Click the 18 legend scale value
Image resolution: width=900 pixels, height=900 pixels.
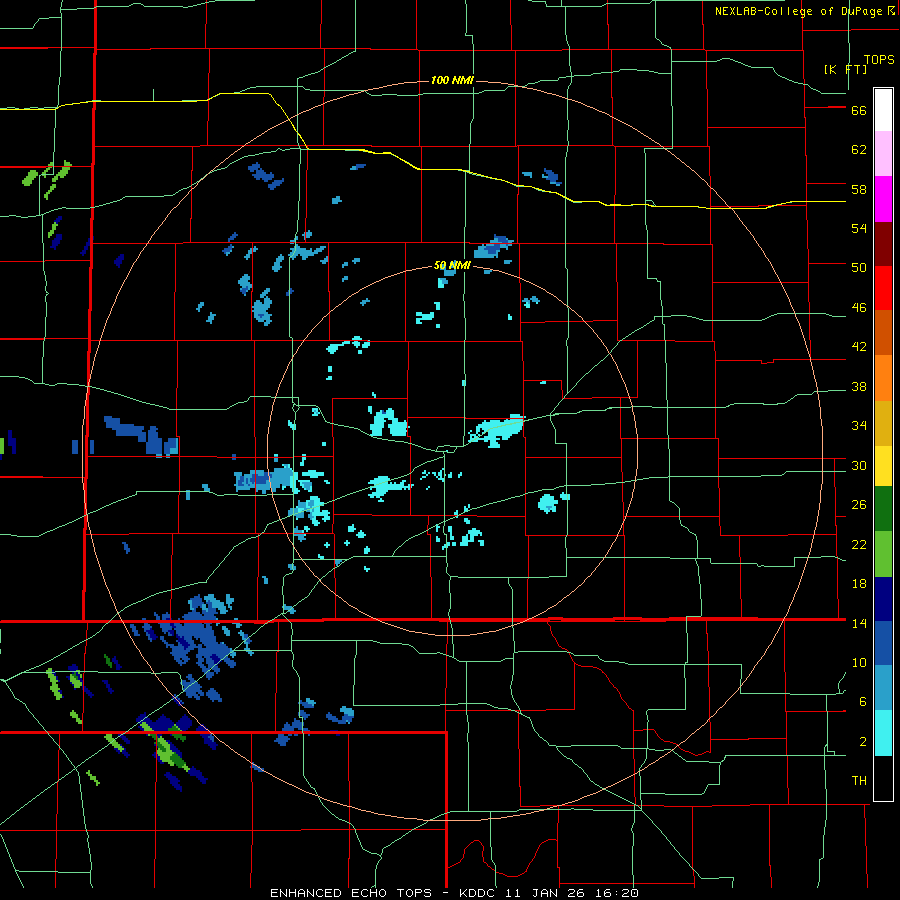pyautogui.click(x=859, y=584)
